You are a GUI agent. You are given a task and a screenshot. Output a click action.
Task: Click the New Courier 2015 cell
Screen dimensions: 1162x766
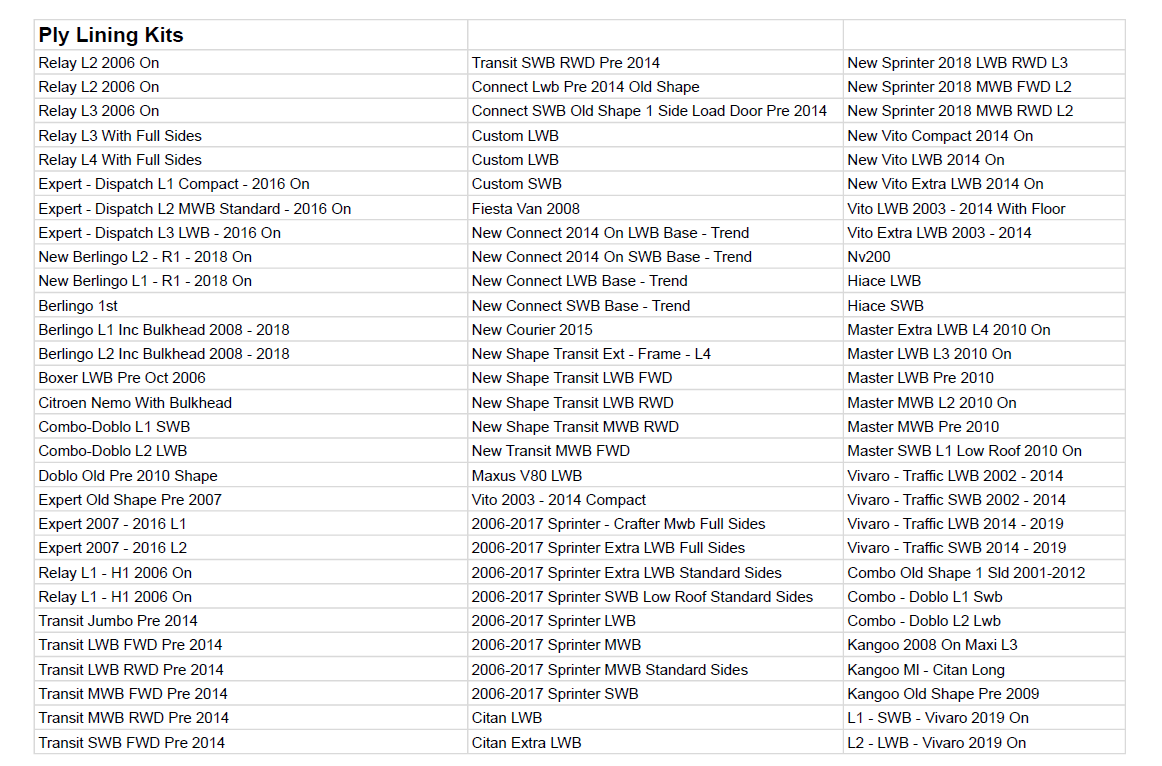pyautogui.click(x=532, y=330)
